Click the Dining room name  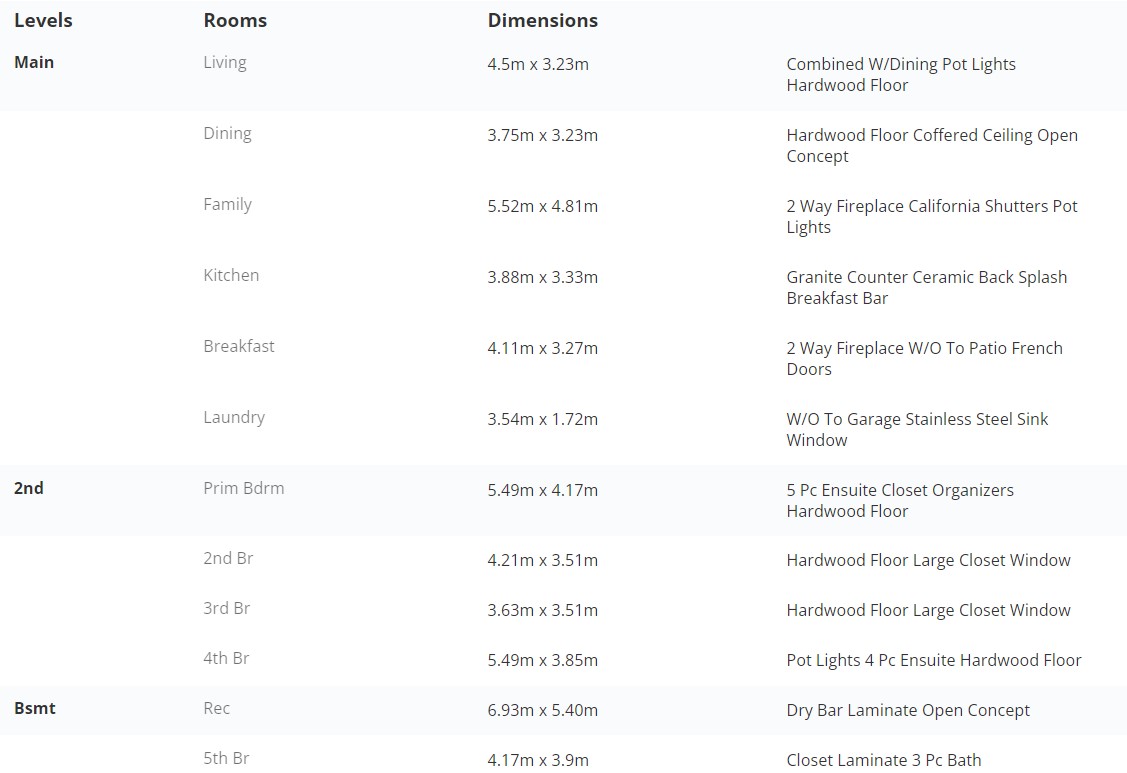pyautogui.click(x=227, y=134)
